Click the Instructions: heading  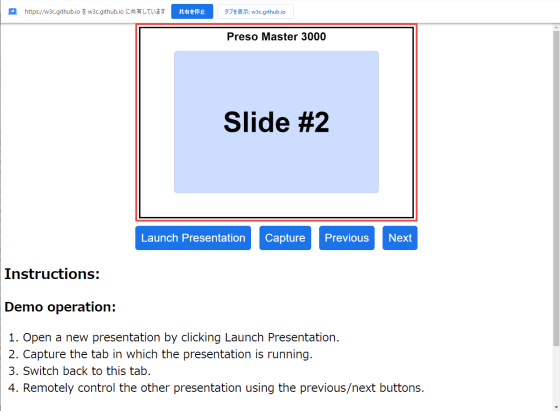click(x=52, y=274)
